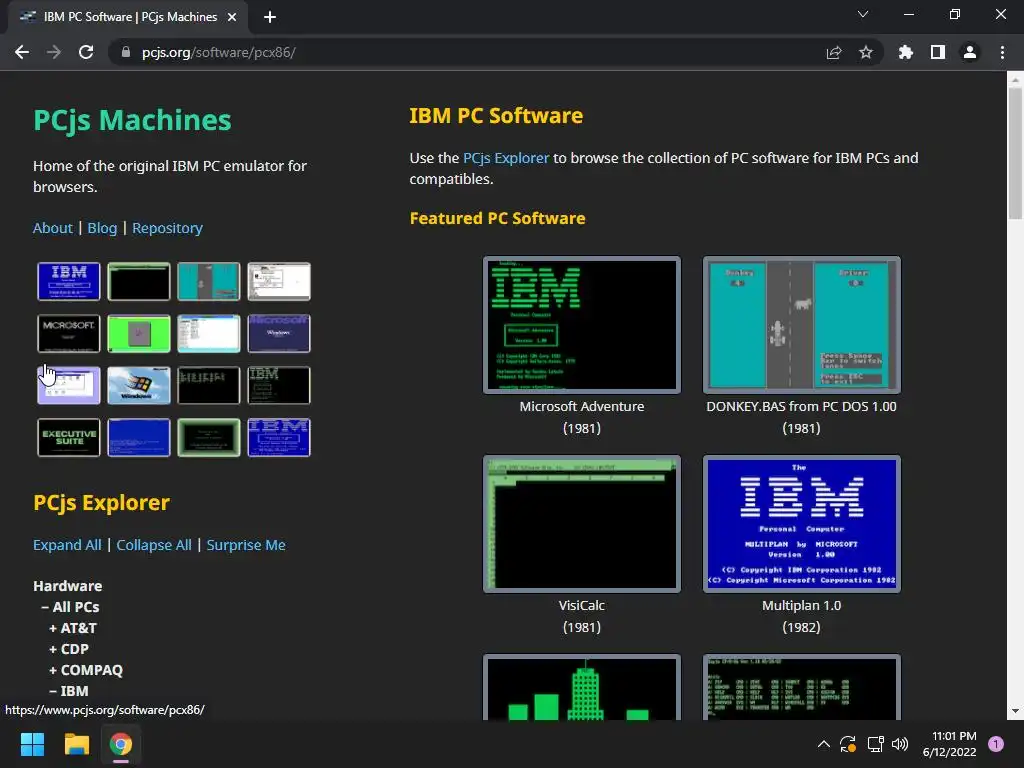Open File Explorer from the taskbar

point(76,744)
